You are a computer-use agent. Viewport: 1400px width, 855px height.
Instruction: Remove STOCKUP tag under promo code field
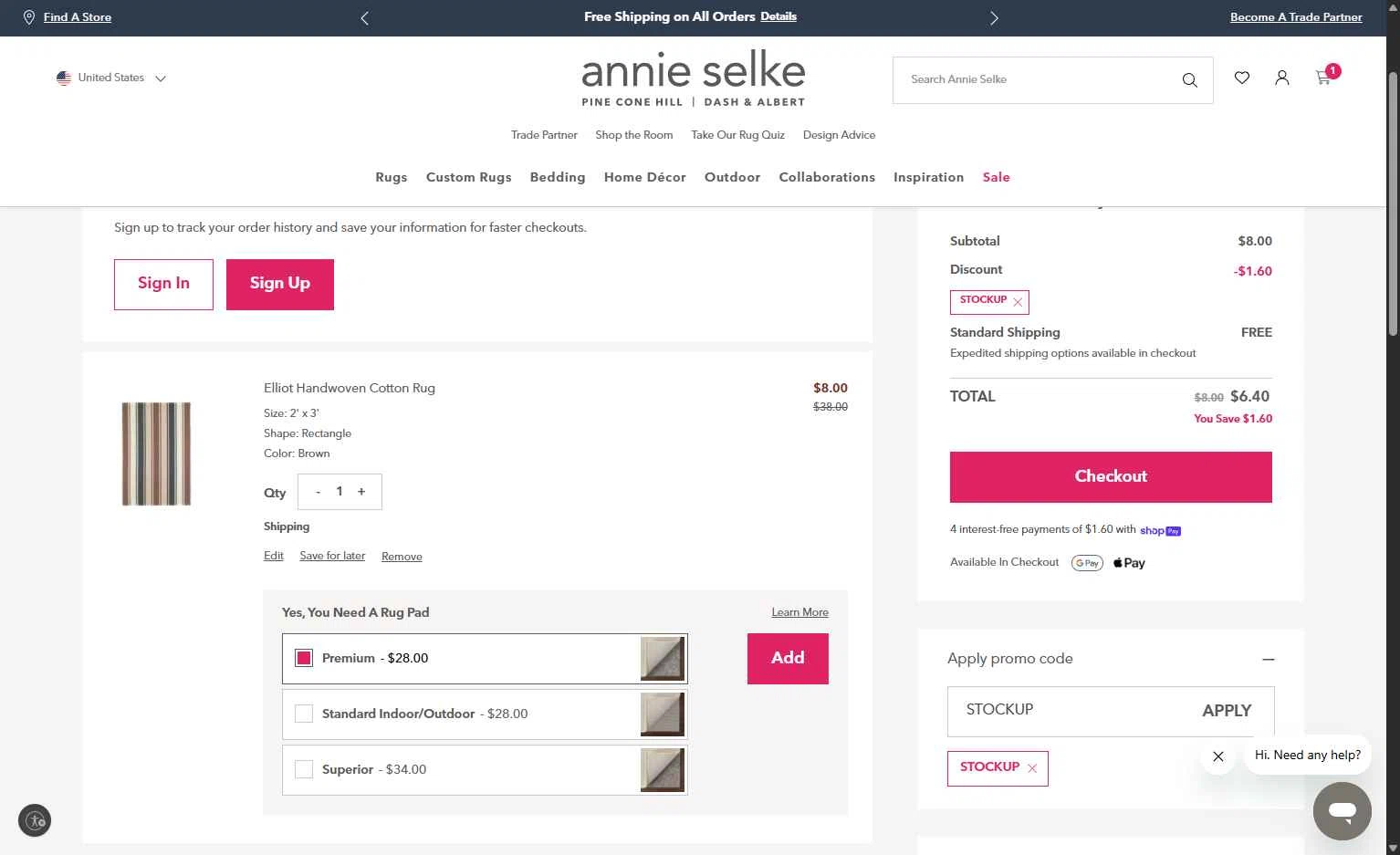pyautogui.click(x=1032, y=768)
